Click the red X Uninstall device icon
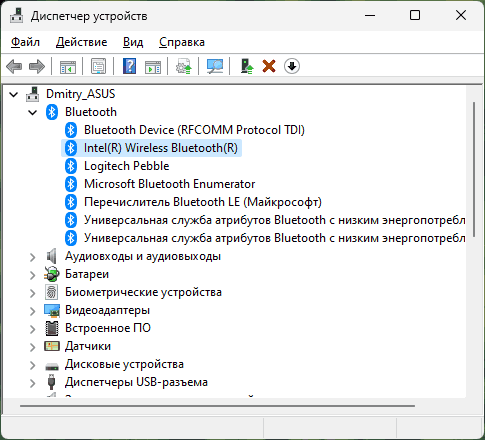This screenshot has height=440, width=485. [269, 66]
